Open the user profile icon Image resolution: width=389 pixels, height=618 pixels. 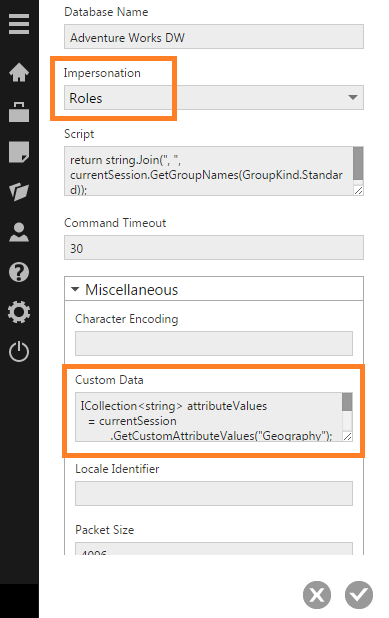tap(19, 232)
